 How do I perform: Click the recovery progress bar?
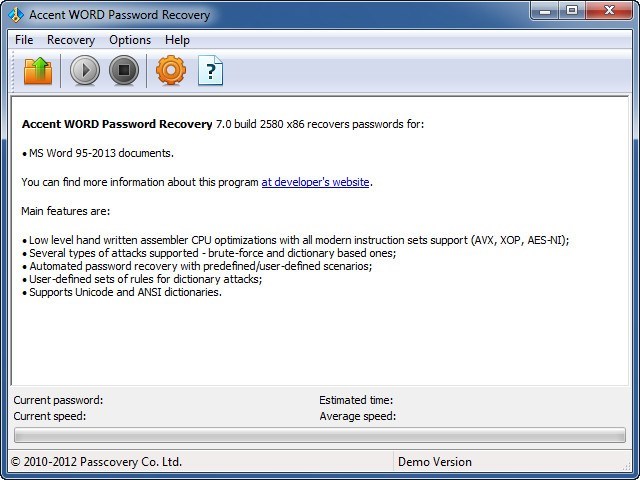point(320,435)
